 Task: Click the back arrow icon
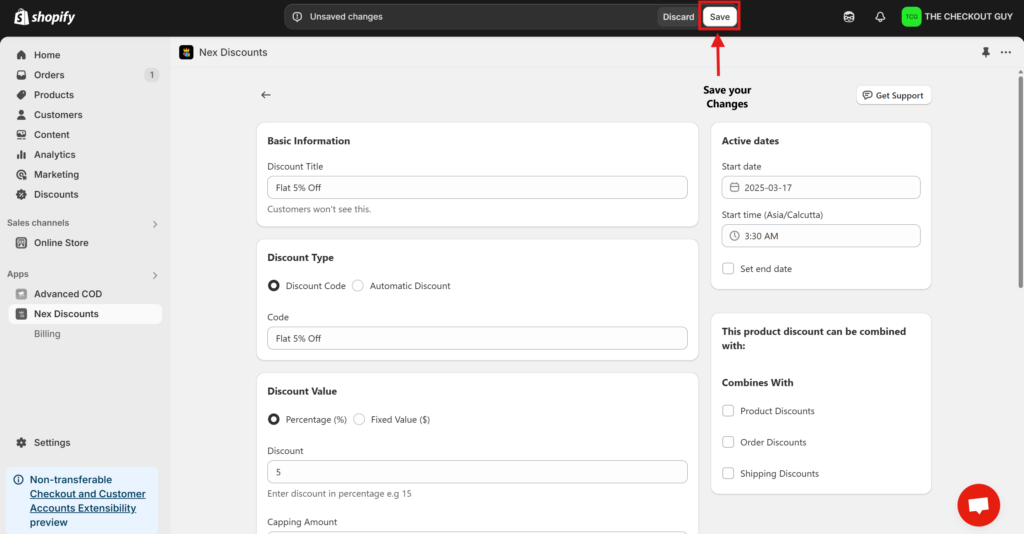coord(266,95)
